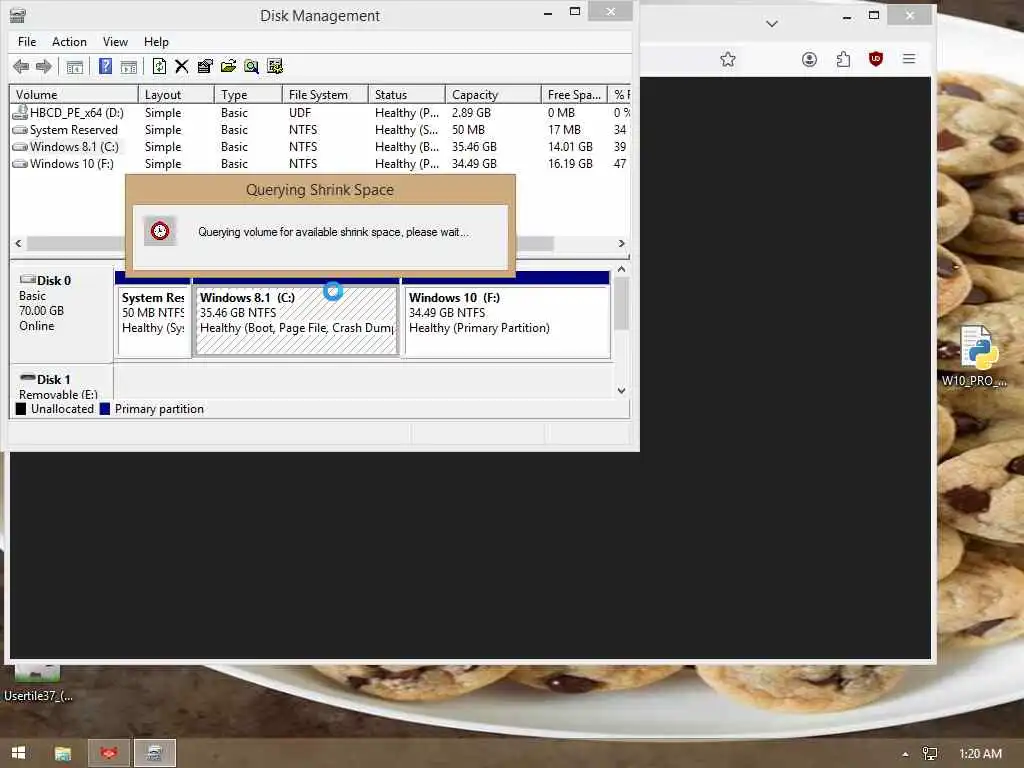Click the 1:20 AM taskbar clock
The image size is (1024, 768).
point(980,754)
